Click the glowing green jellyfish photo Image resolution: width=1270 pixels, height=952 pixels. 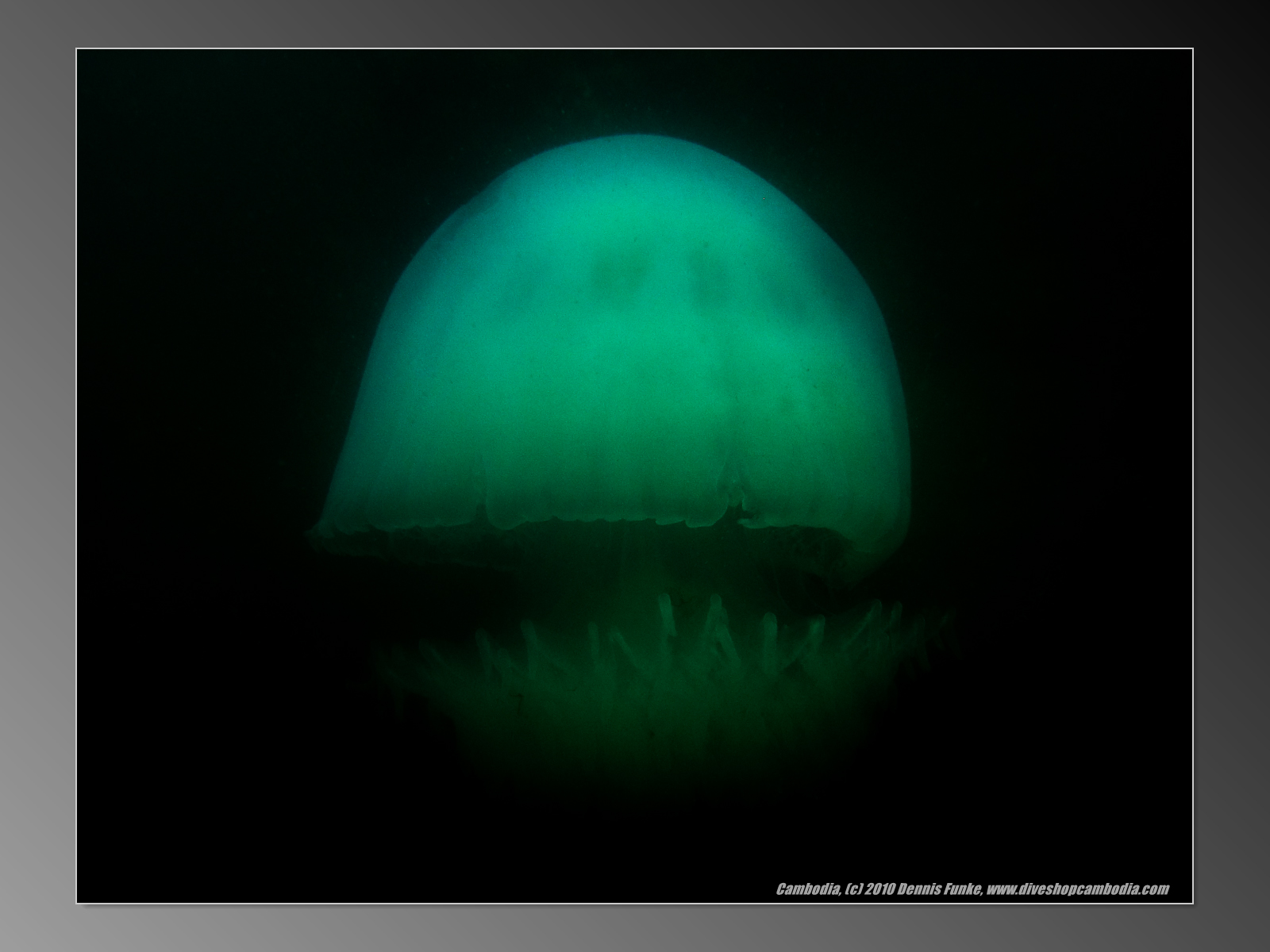[635, 476]
